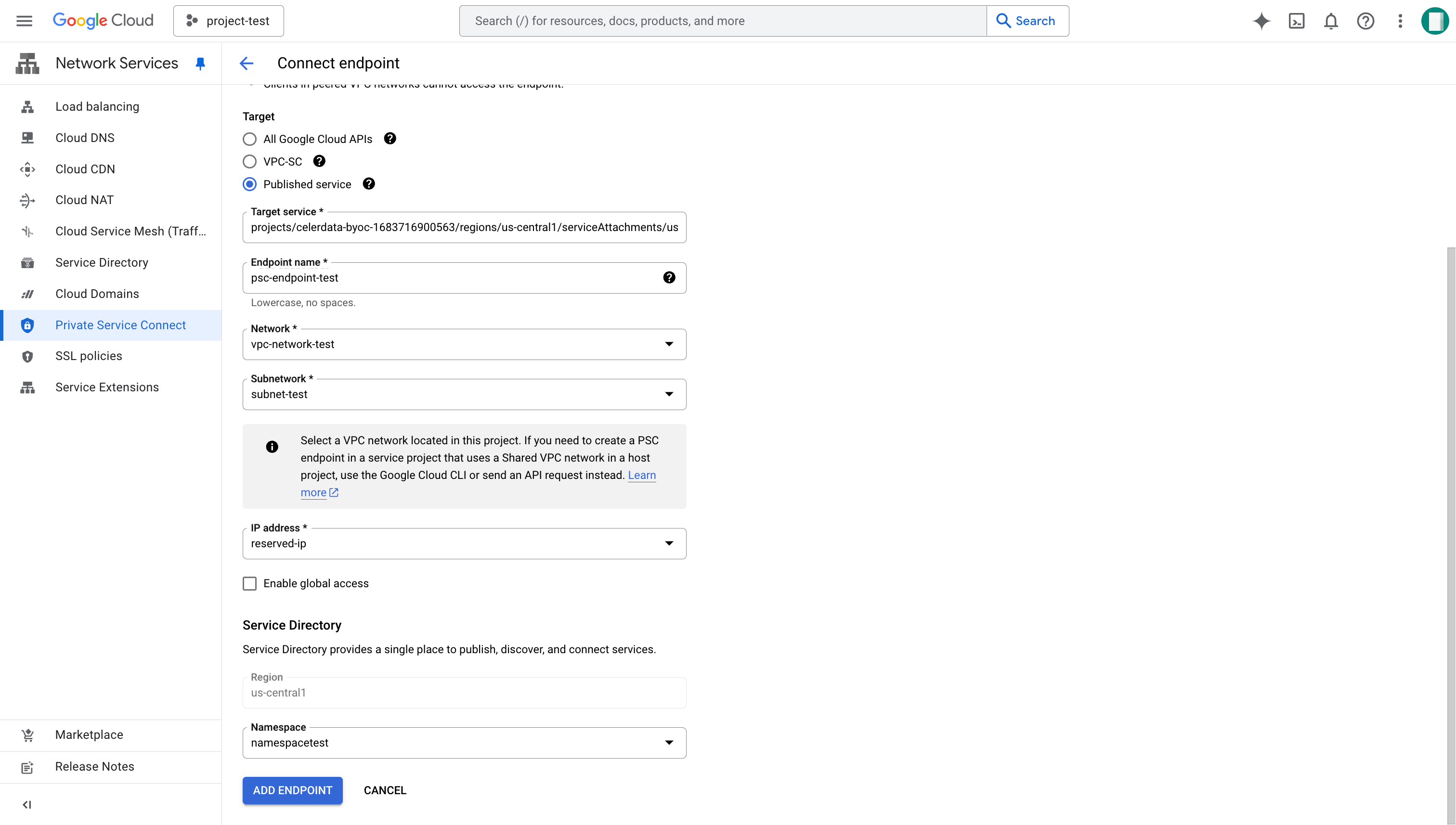Click the help icon inside the Endpoint name field
This screenshot has width=1456, height=825.
(x=669, y=278)
